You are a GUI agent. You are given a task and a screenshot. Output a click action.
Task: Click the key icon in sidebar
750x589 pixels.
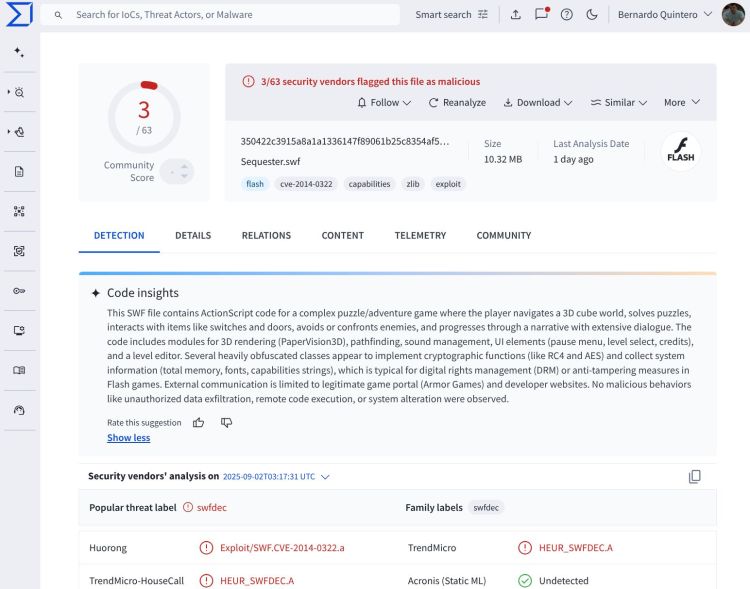(x=19, y=290)
